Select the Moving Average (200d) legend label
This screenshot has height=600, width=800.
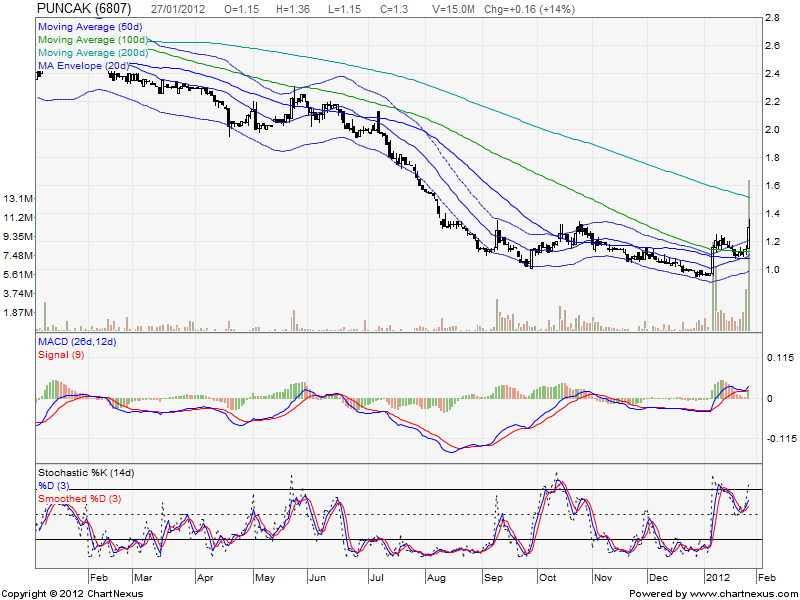click(94, 53)
